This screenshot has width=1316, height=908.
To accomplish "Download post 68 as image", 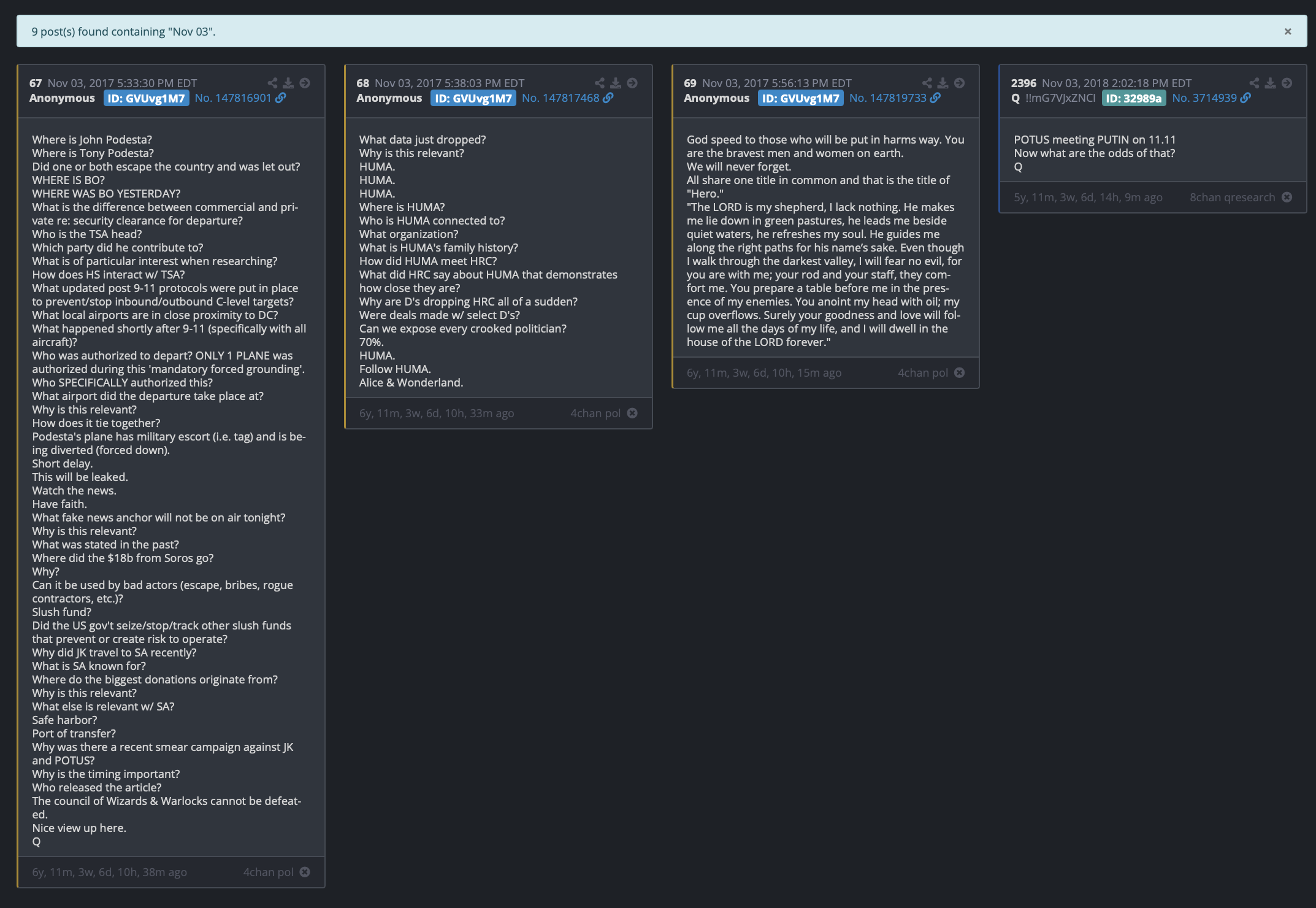I will (616, 83).
